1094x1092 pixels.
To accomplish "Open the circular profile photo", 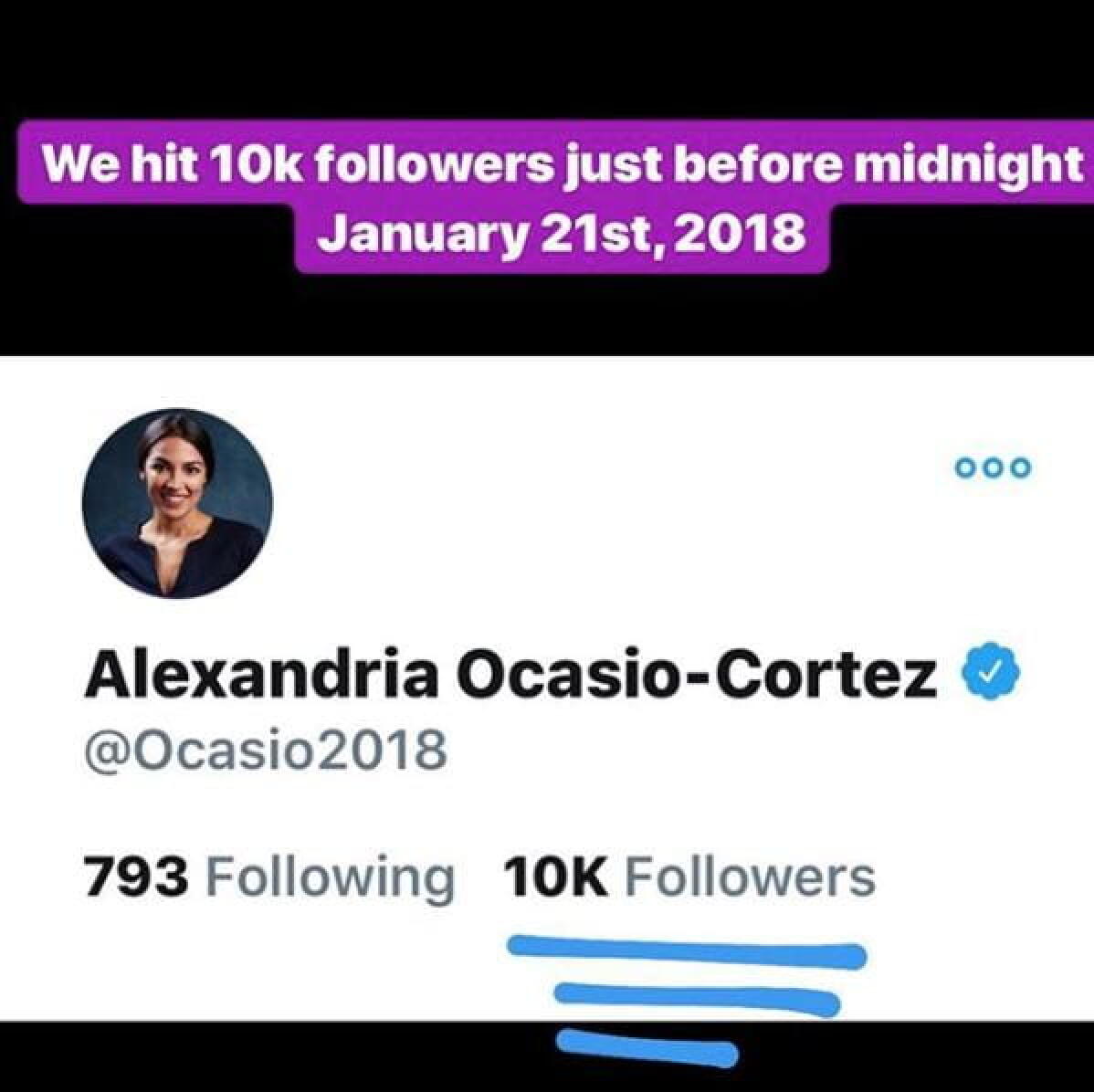I will (x=177, y=503).
